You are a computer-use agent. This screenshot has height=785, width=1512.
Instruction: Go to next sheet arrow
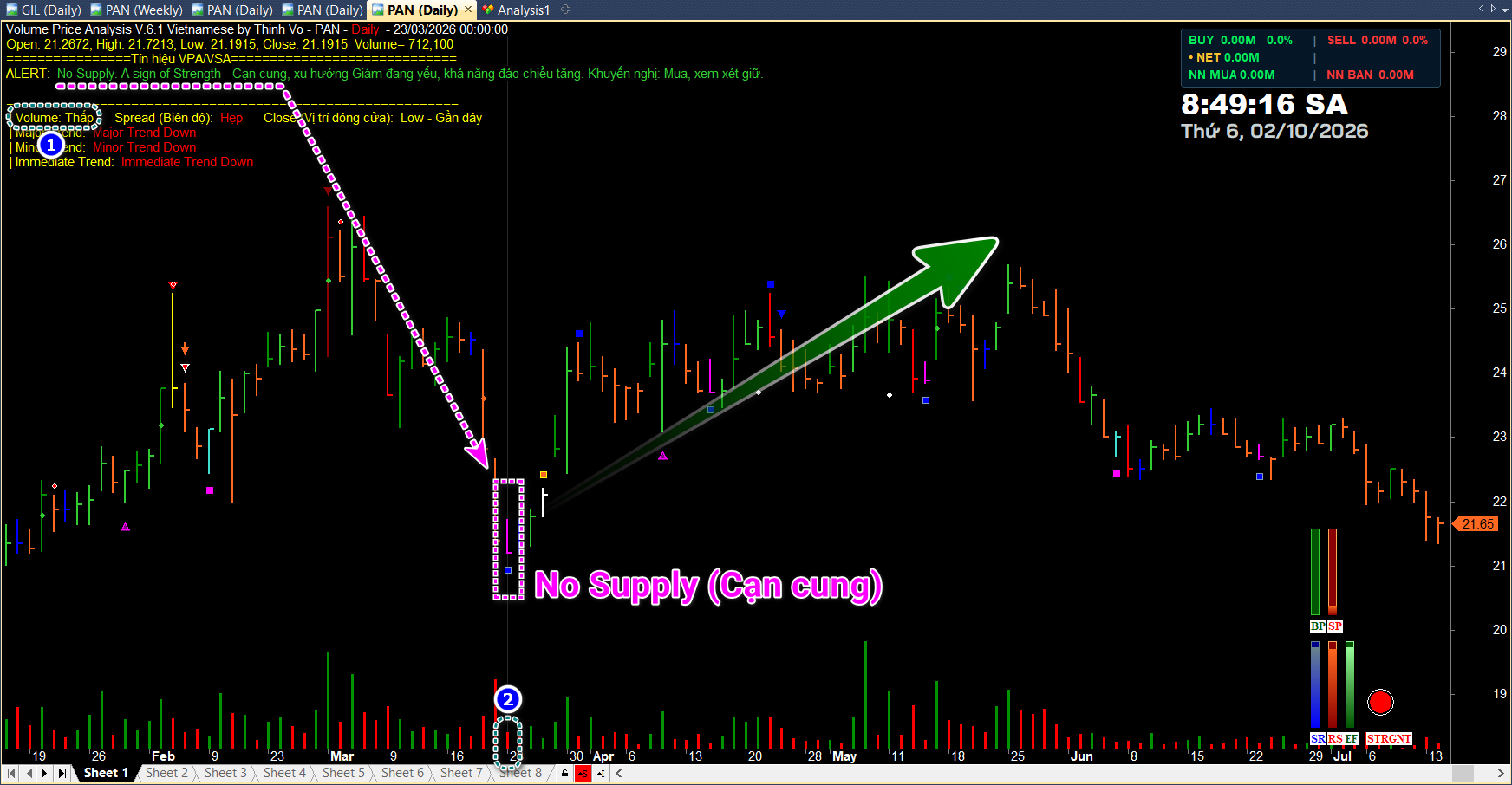pos(45,773)
